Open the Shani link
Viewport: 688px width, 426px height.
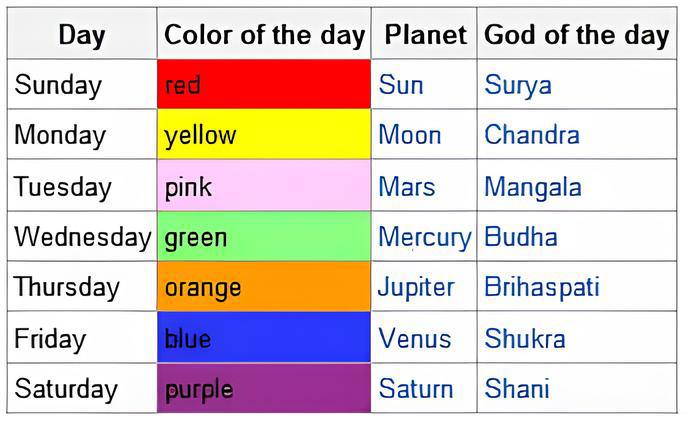[517, 389]
